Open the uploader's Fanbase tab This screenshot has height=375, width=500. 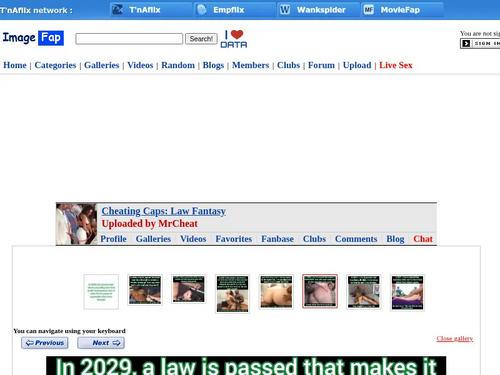coord(277,239)
